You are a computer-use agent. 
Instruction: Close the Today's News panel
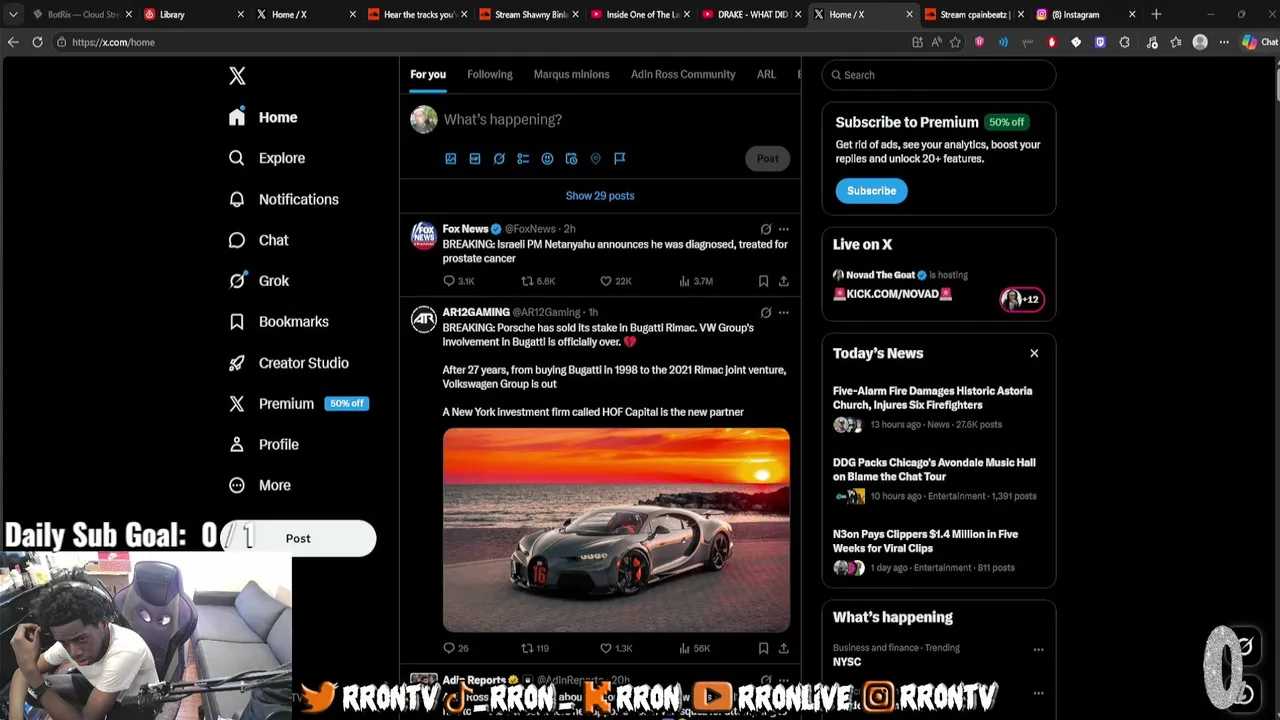(x=1034, y=353)
